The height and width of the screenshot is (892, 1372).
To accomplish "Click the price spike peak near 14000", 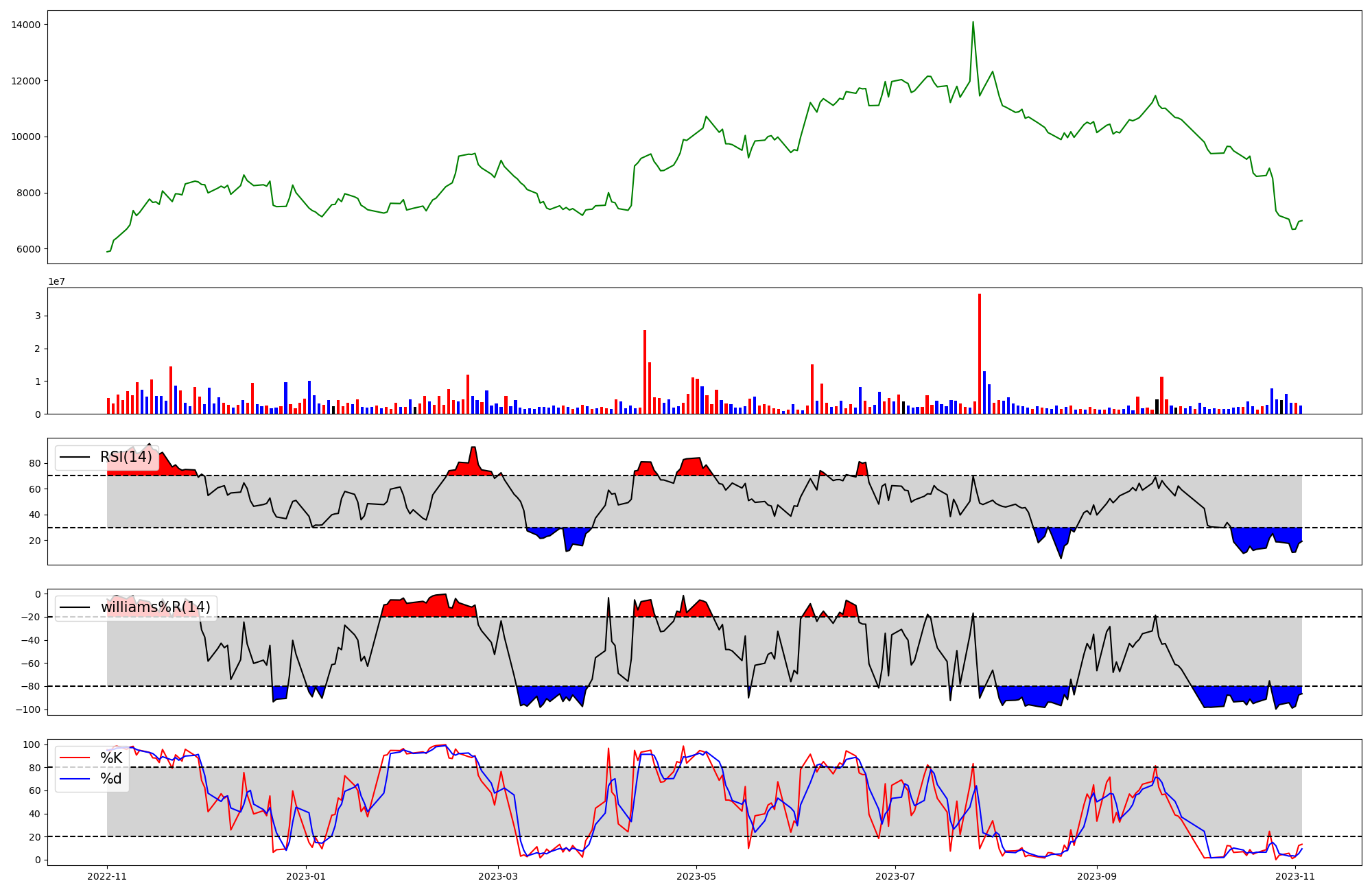I will [973, 23].
